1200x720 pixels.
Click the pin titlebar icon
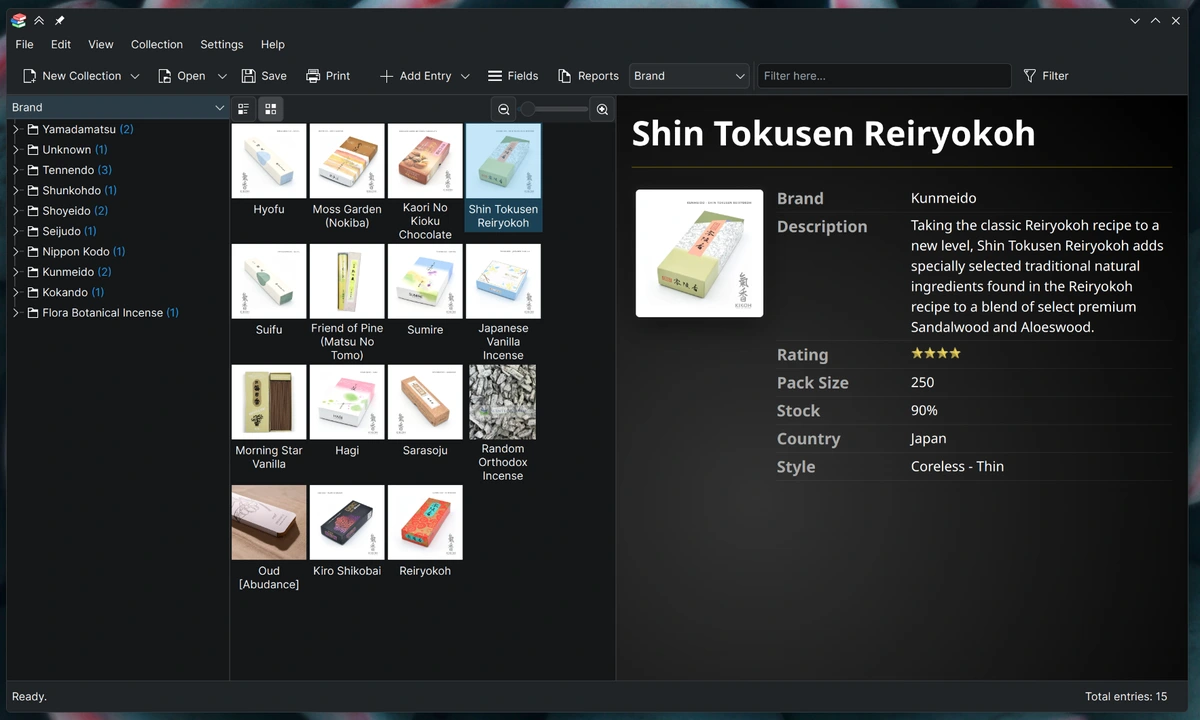click(x=59, y=20)
